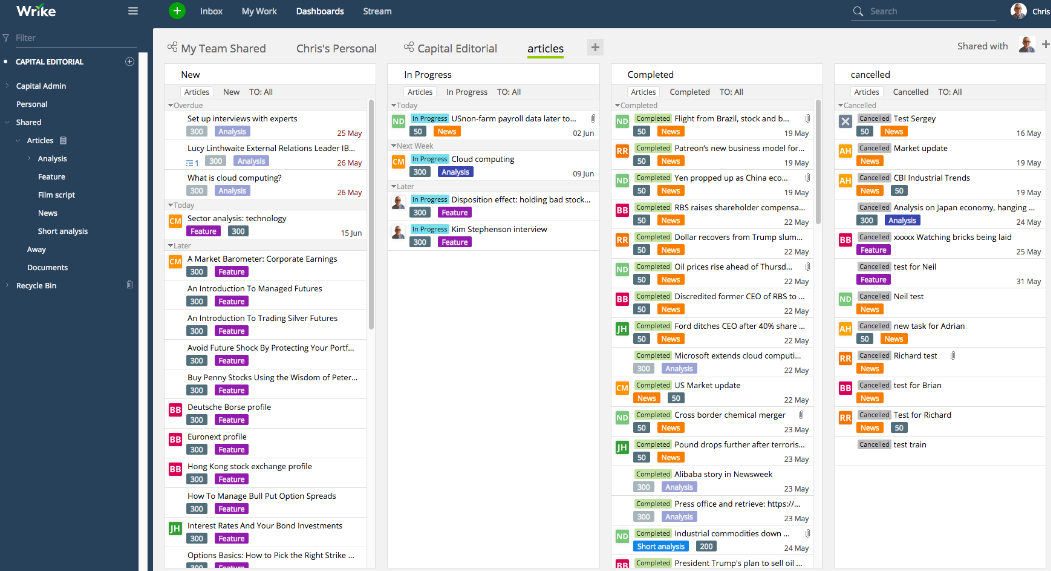Screen dimensions: 1051x571
Task: Open the Inbox tab
Action: pyautogui.click(x=211, y=11)
